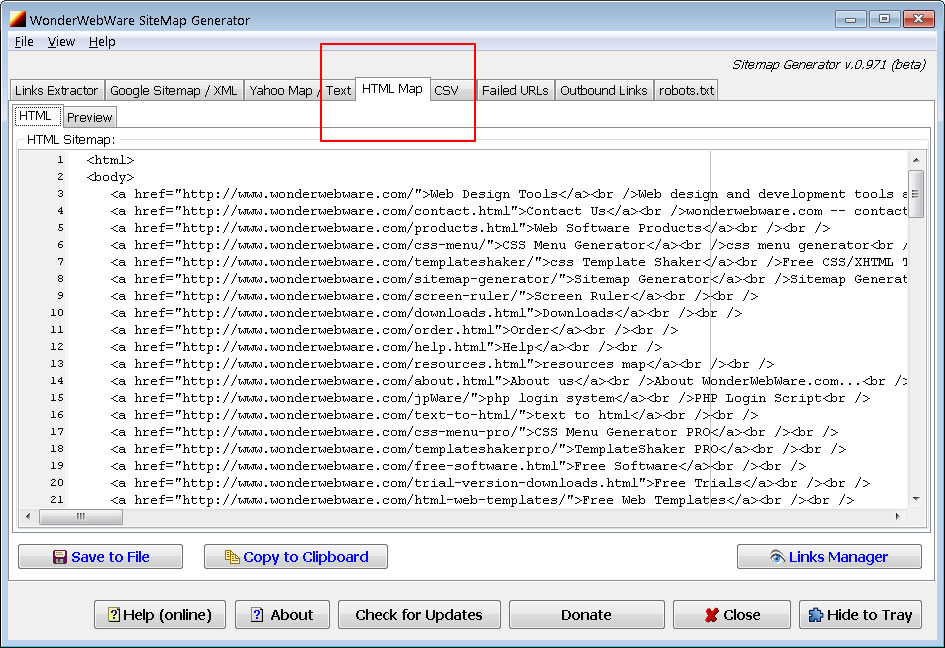Click the Donate button
This screenshot has height=648, width=945.
coord(586,615)
